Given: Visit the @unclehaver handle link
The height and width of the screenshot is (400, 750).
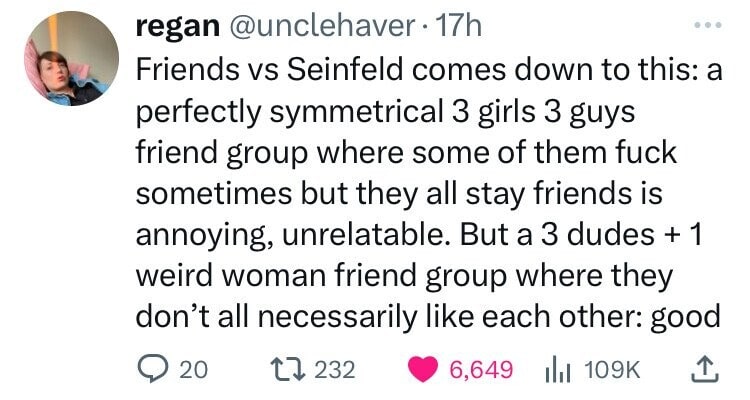Looking at the screenshot, I should (x=323, y=26).
